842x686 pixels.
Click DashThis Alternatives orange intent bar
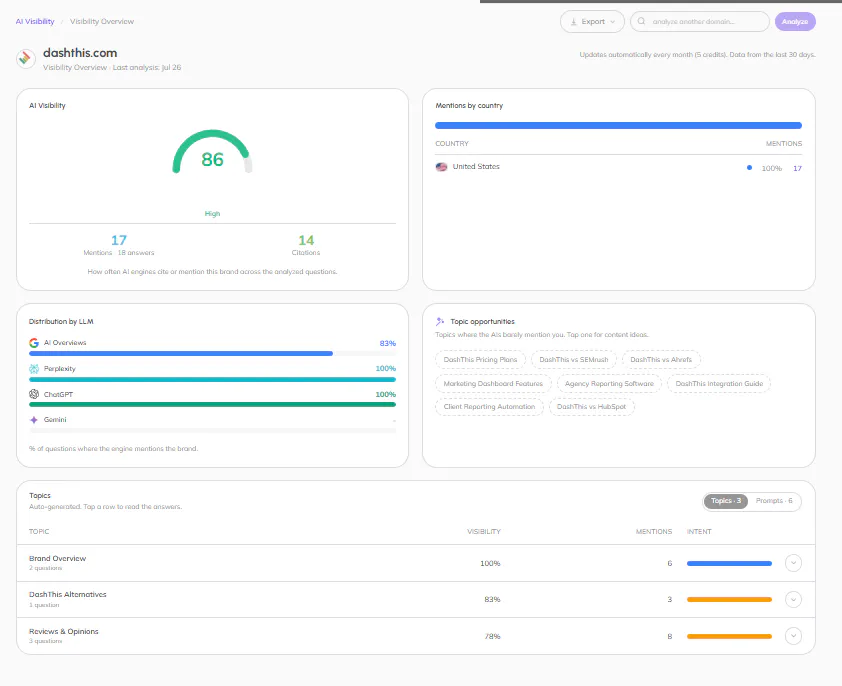(729, 600)
